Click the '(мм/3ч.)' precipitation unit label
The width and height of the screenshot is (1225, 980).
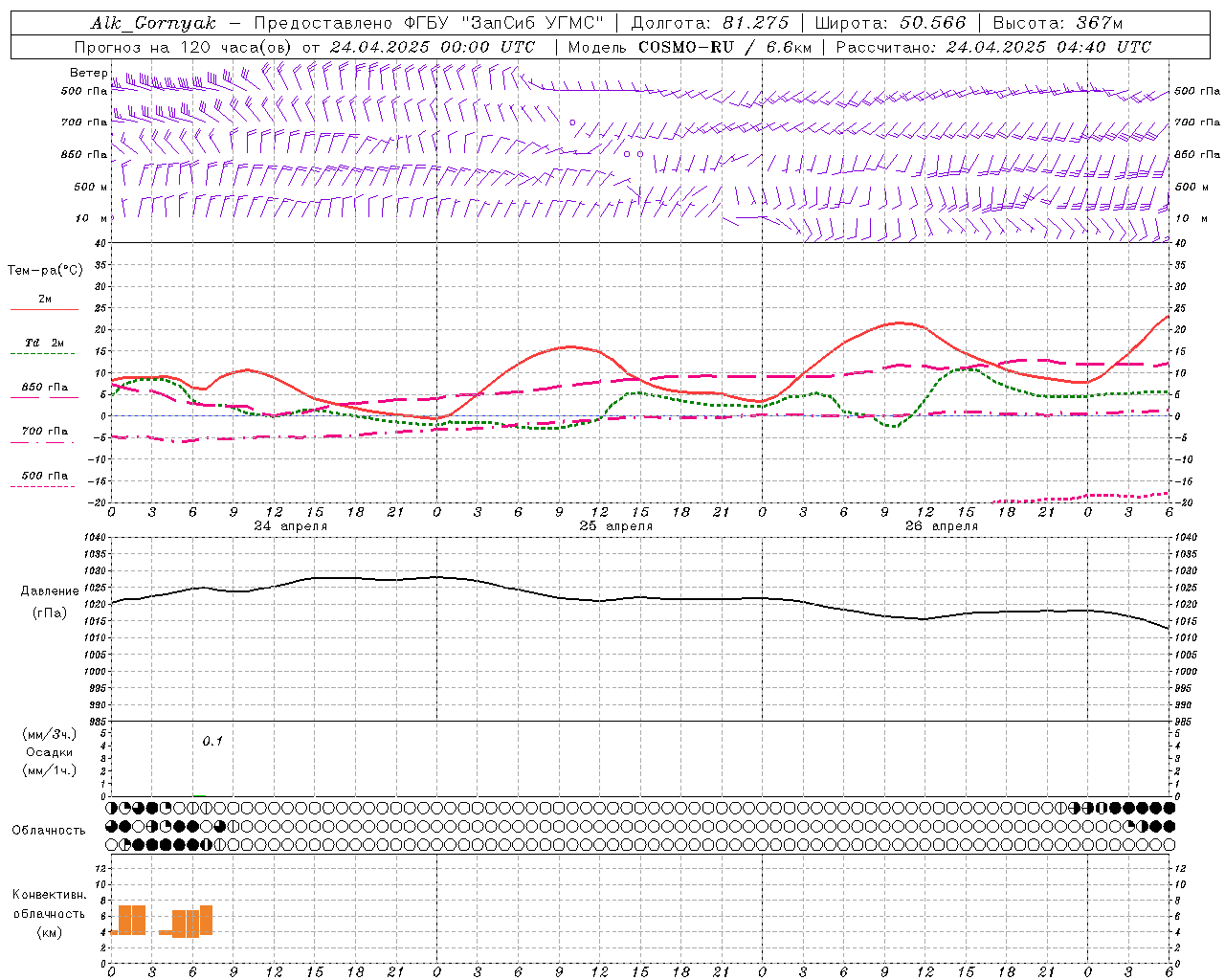click(50, 734)
